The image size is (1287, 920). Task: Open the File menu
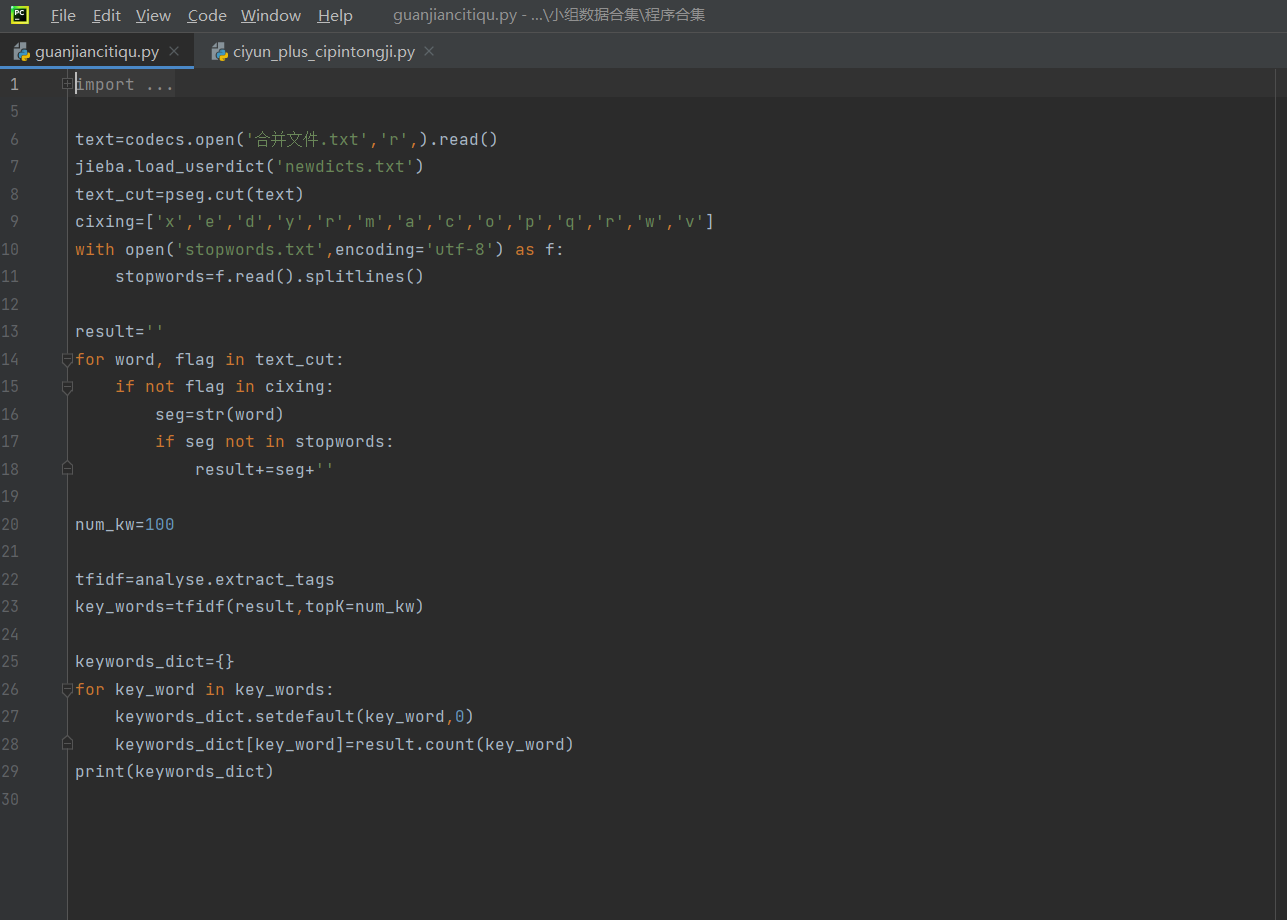[x=63, y=15]
